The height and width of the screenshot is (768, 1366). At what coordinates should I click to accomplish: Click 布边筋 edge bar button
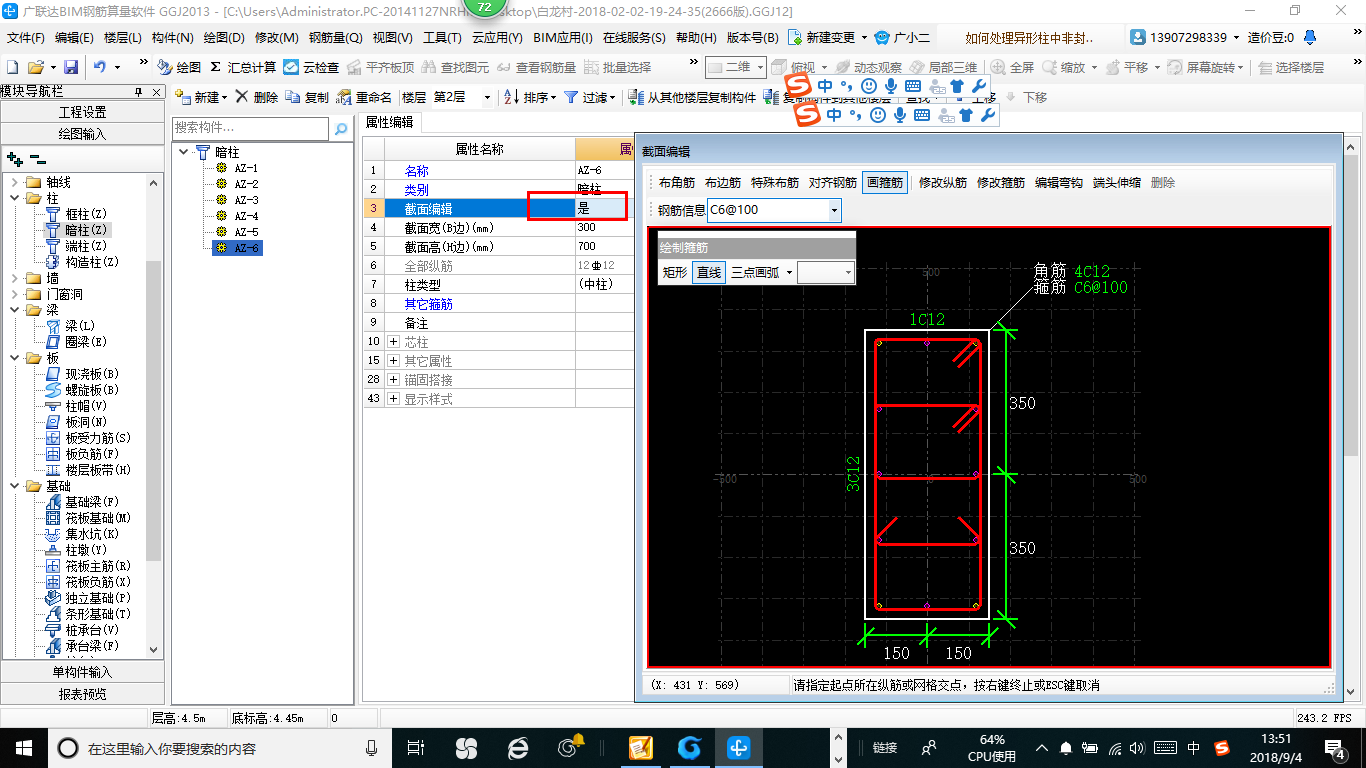pyautogui.click(x=723, y=183)
